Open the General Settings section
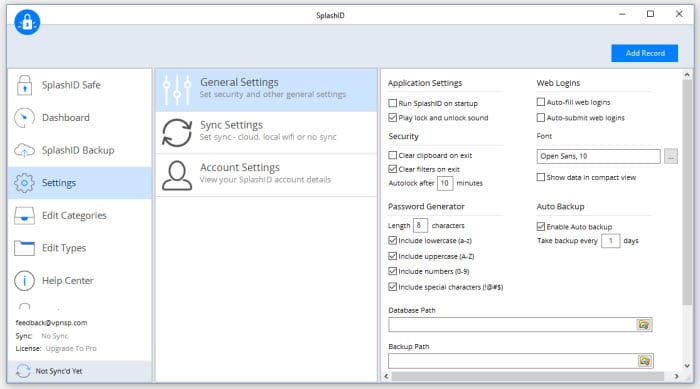This screenshot has height=389, width=700. point(266,90)
